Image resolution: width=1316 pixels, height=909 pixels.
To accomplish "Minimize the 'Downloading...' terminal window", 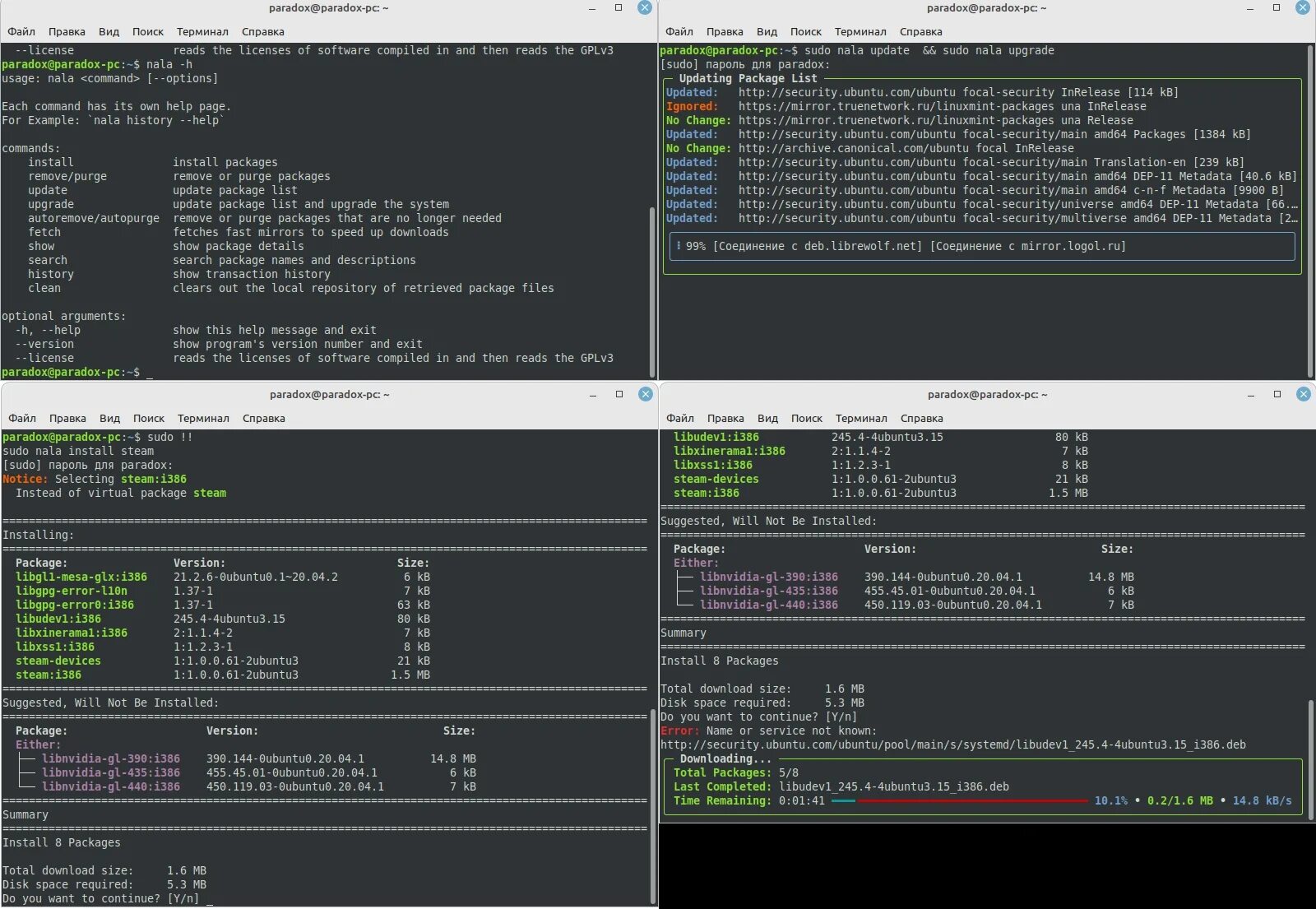I will (1251, 395).
